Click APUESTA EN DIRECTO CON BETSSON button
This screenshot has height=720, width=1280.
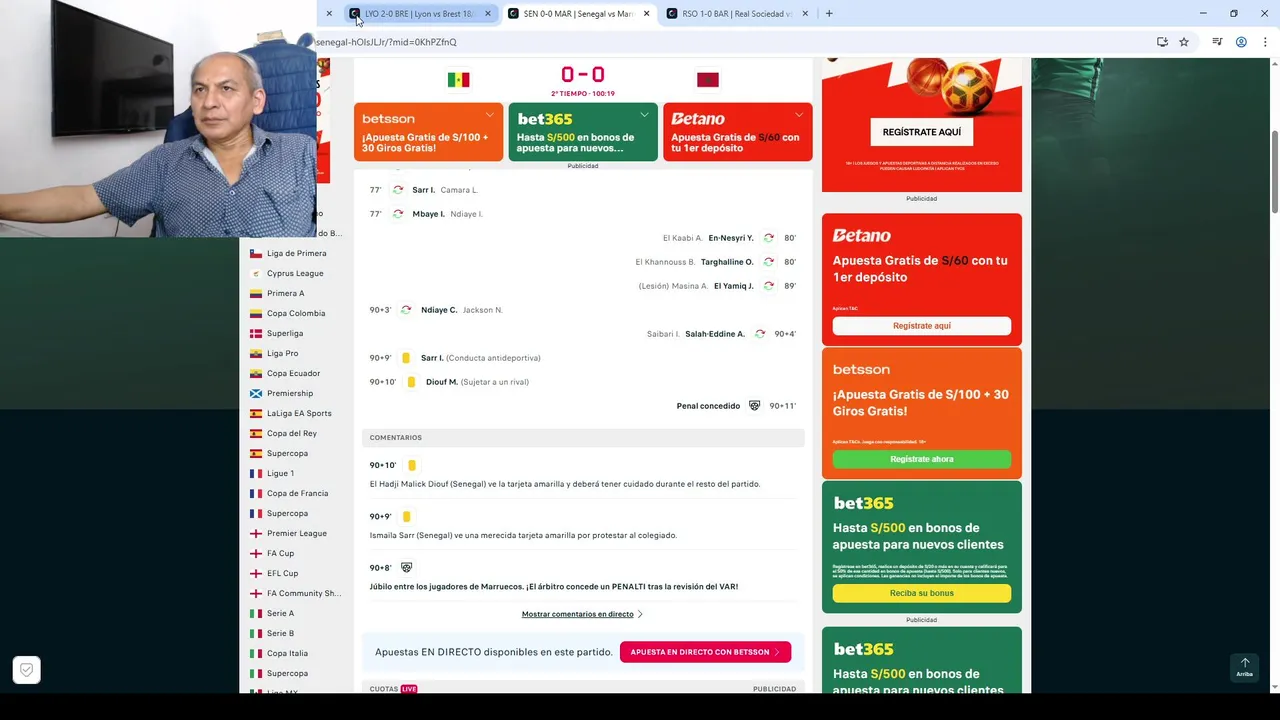[x=705, y=652]
